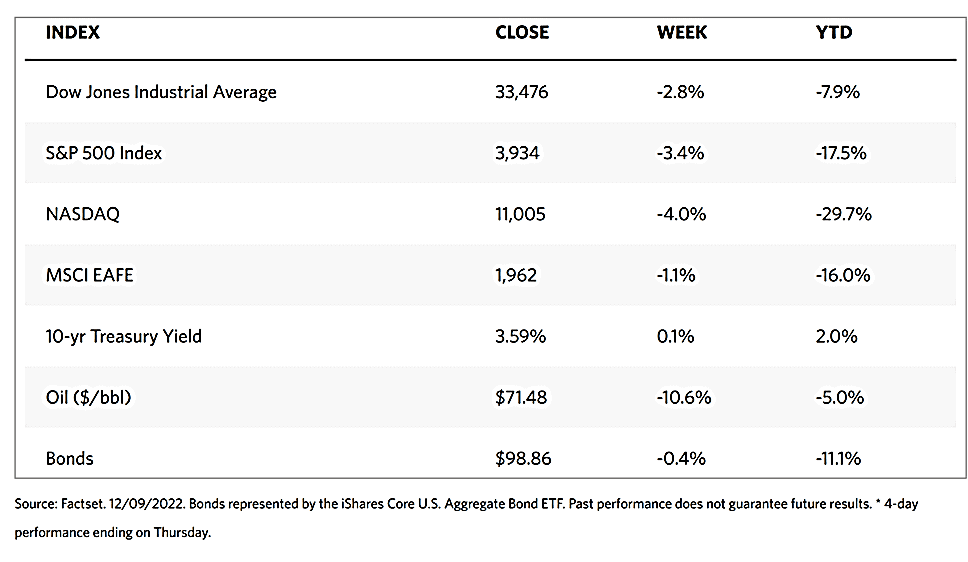
Task: Click the INDEX column header
Action: (73, 33)
